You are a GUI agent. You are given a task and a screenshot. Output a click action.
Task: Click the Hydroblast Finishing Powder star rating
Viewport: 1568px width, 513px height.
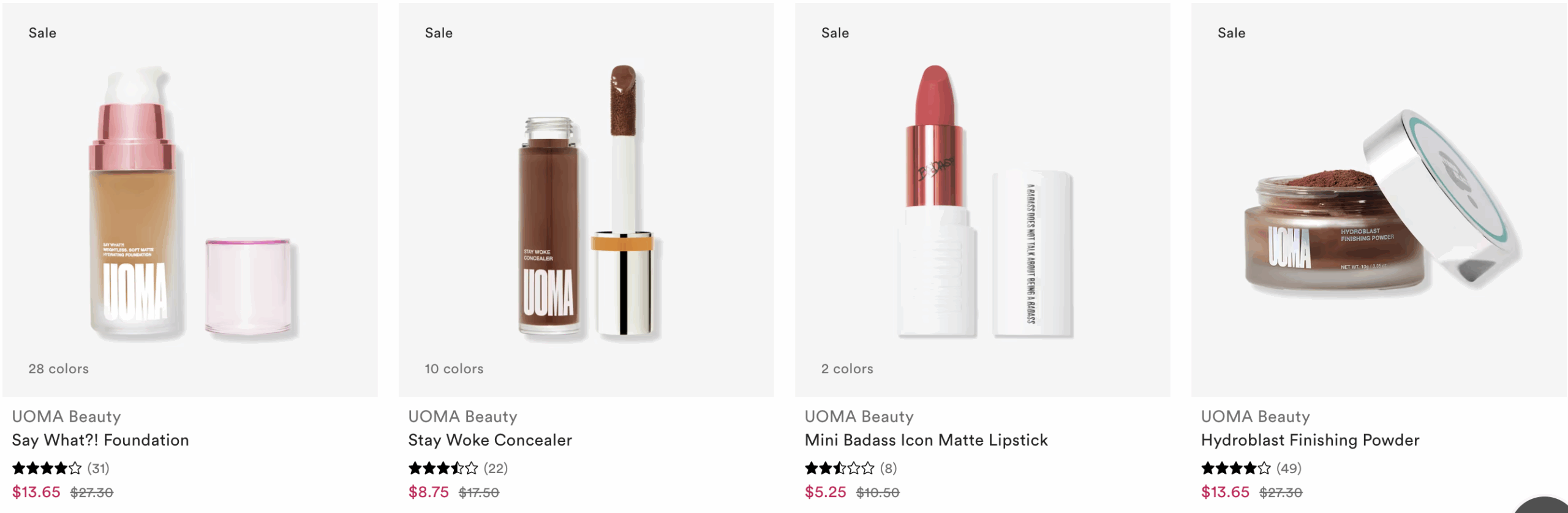point(1235,468)
